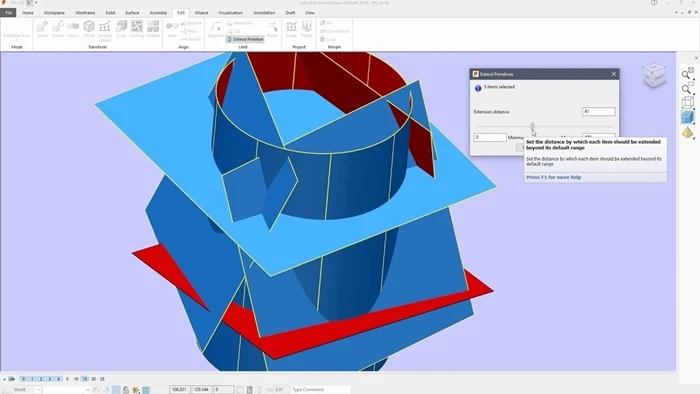Open the Surface ribbon tab
Image resolution: width=700 pixels, height=394 pixels.
pos(132,13)
